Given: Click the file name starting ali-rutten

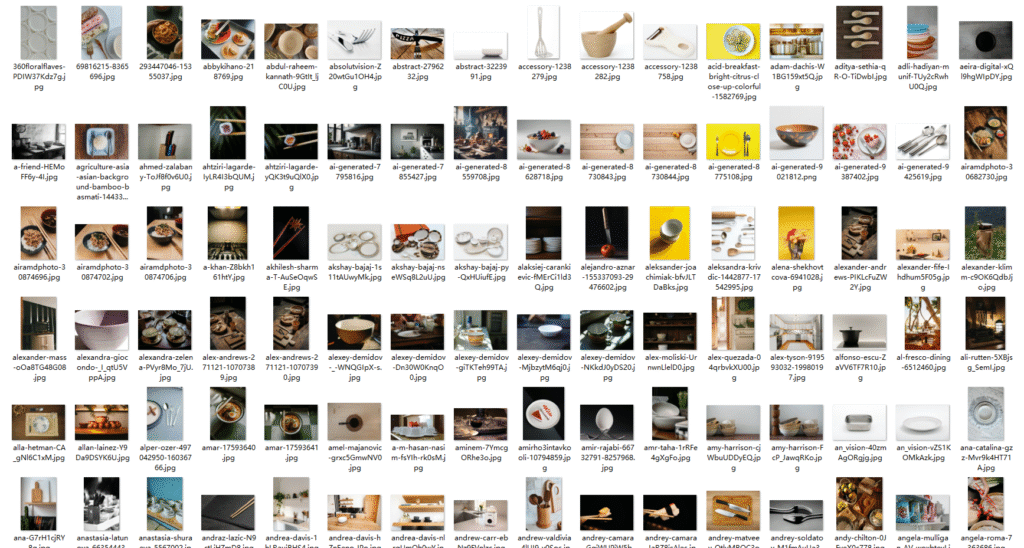Looking at the screenshot, I should (x=985, y=363).
